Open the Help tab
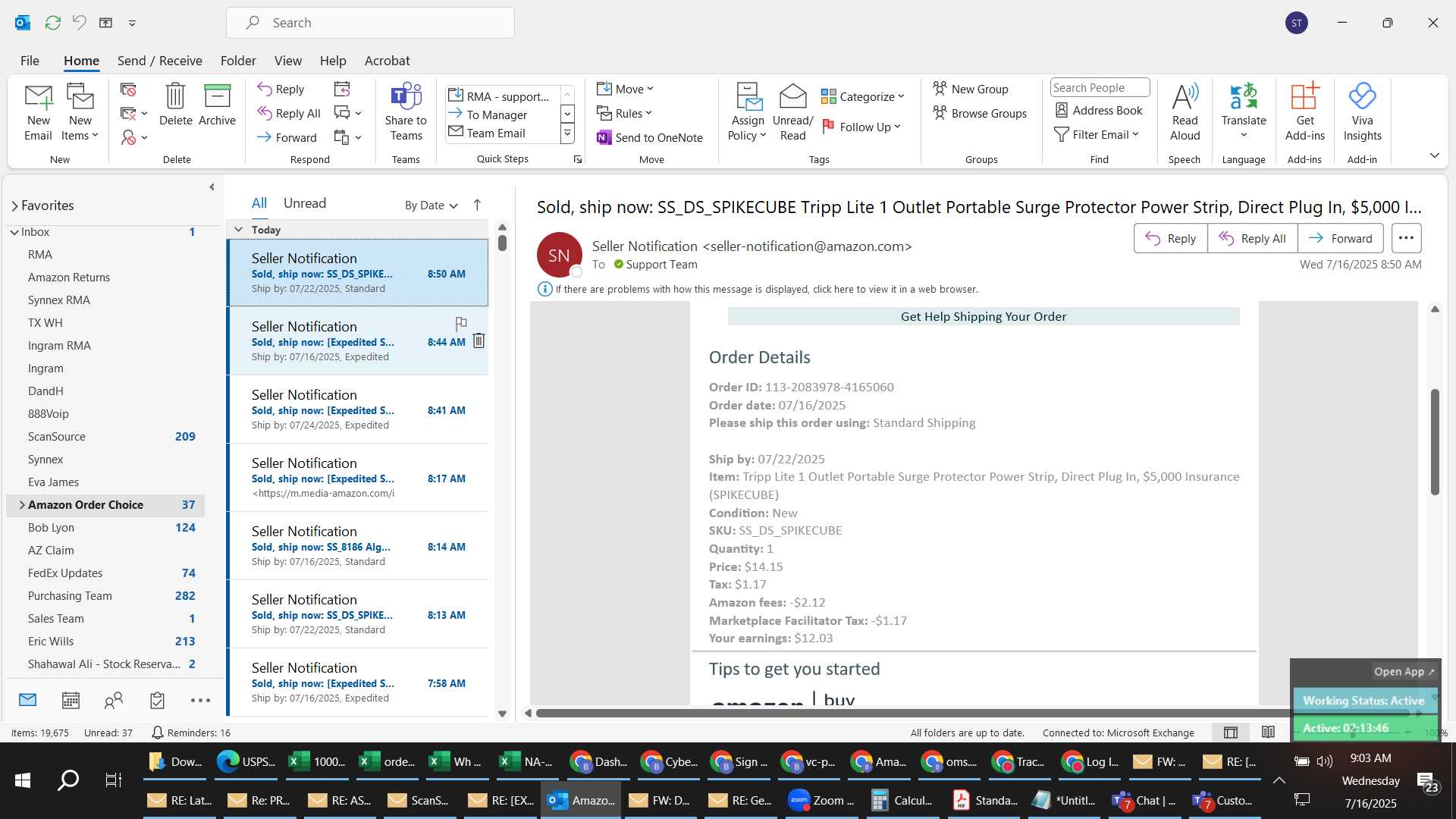This screenshot has width=1456, height=819. point(333,61)
